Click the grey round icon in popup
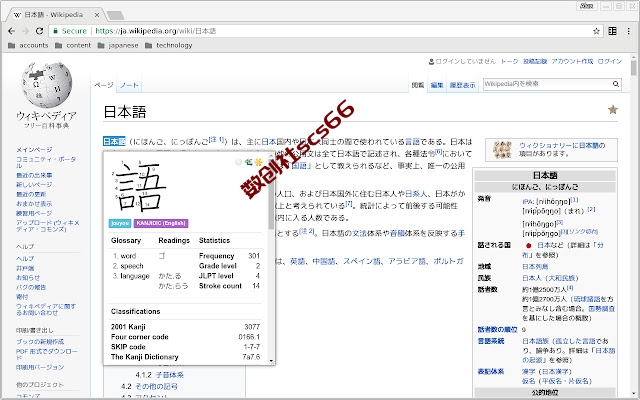640x400 pixels. [239, 162]
